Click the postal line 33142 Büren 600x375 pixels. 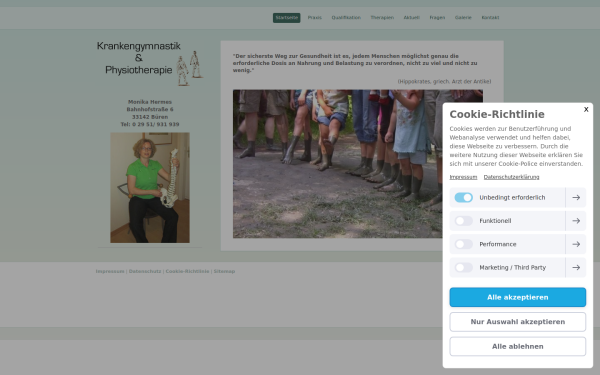point(150,117)
